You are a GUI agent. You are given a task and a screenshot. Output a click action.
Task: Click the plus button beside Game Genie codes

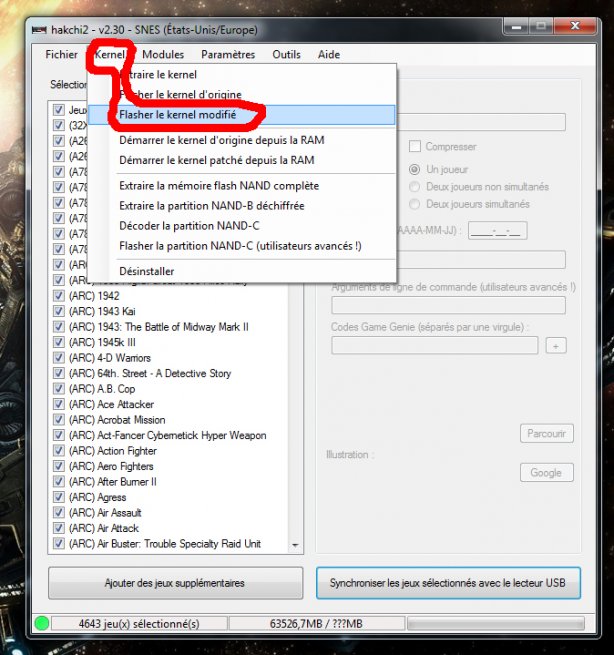556,346
